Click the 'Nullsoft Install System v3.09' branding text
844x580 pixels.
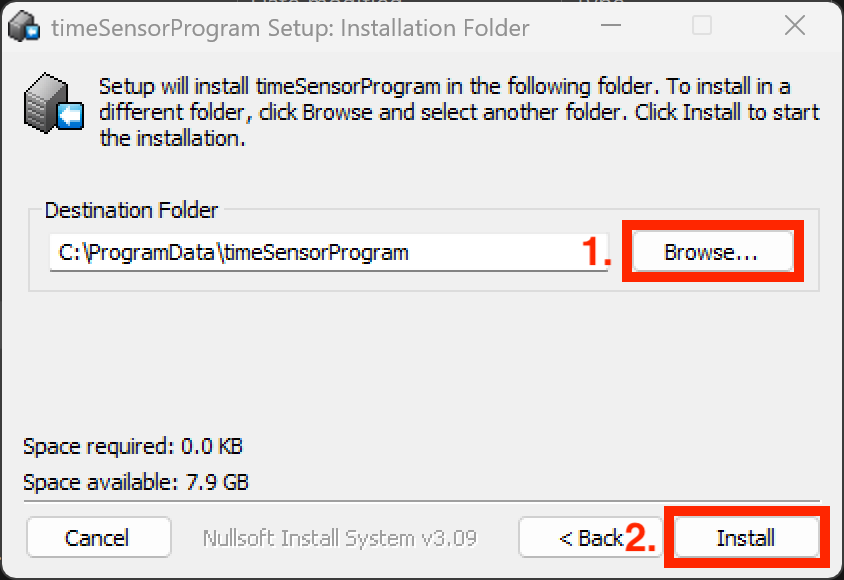pyautogui.click(x=339, y=538)
